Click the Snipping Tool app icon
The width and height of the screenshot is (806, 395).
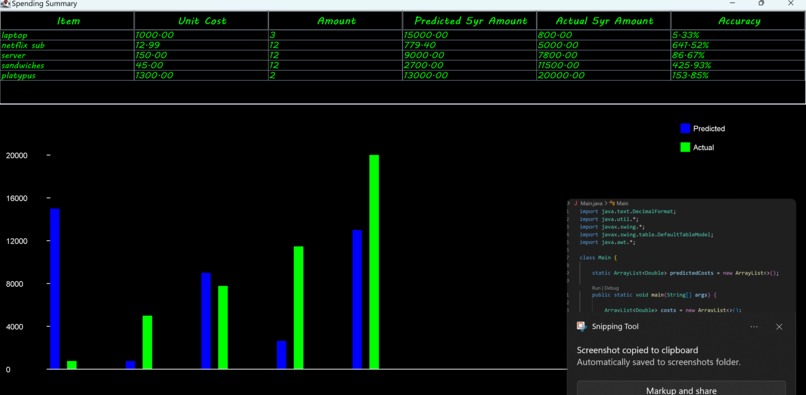click(581, 326)
